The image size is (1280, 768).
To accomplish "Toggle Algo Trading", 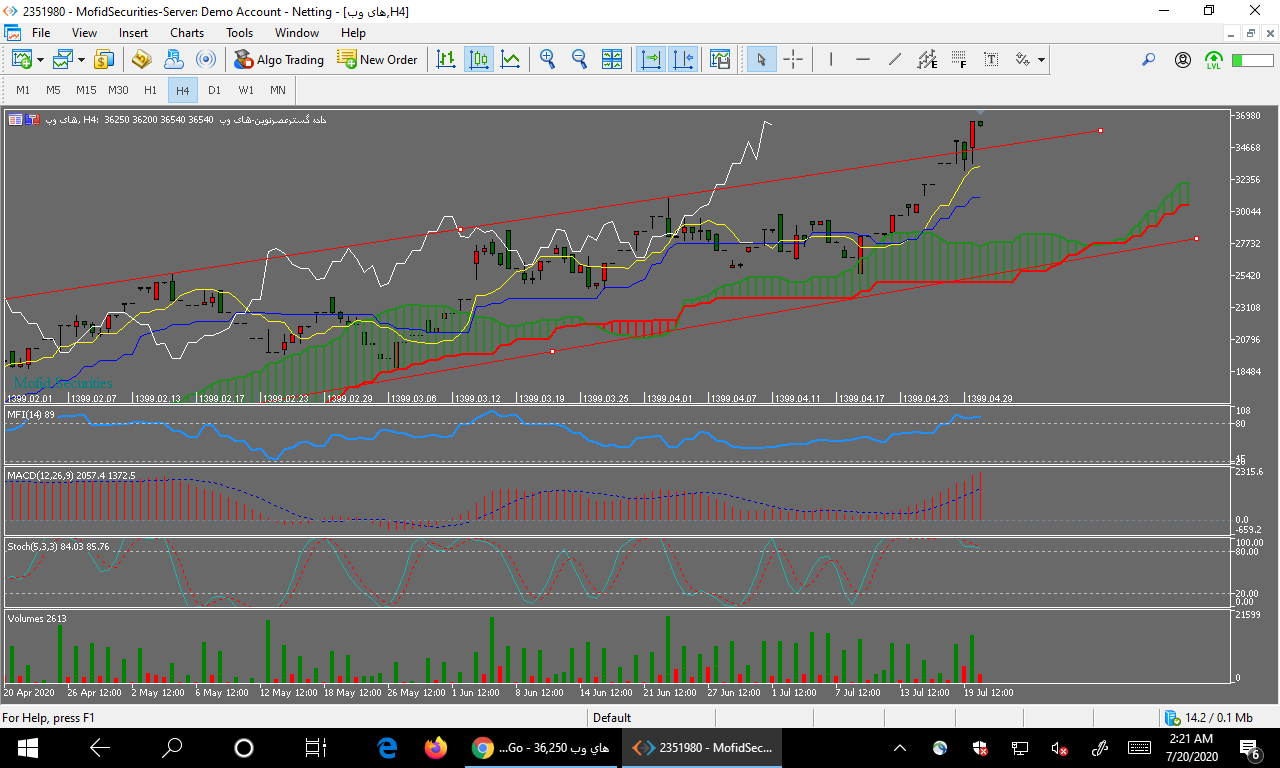I will coord(279,59).
